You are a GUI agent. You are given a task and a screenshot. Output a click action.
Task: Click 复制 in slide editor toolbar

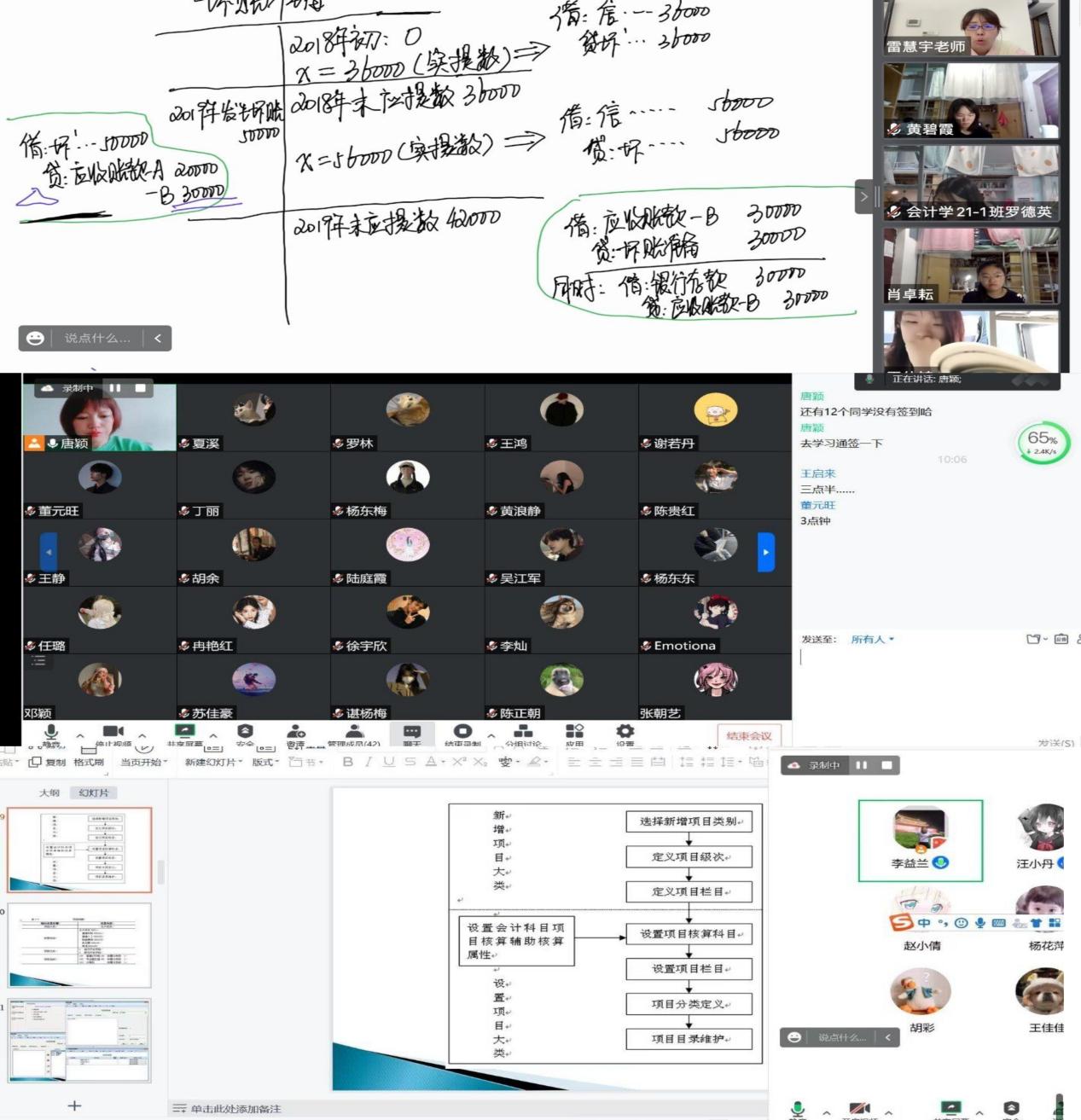pos(48,763)
